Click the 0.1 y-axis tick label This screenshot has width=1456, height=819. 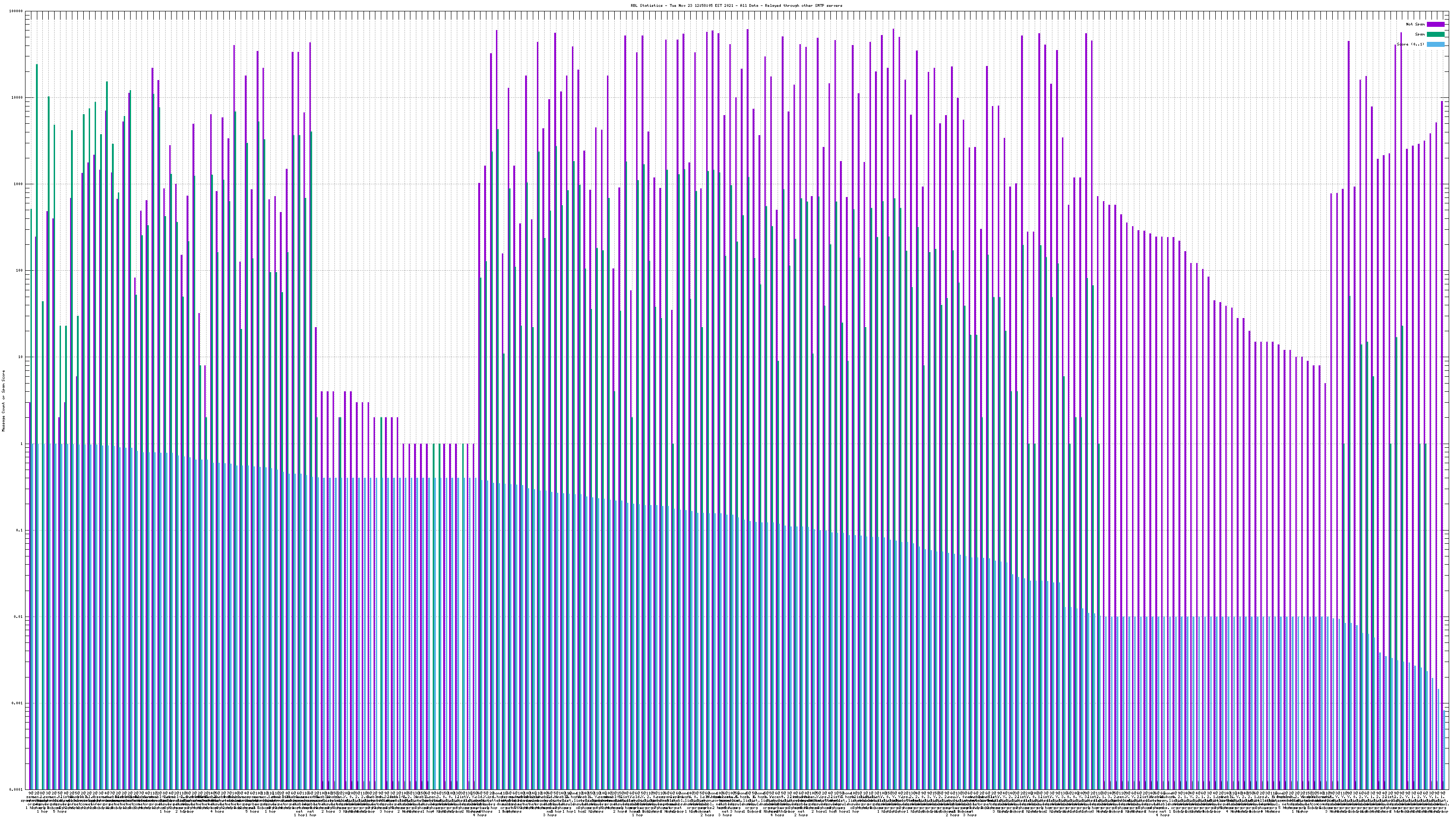click(20, 530)
